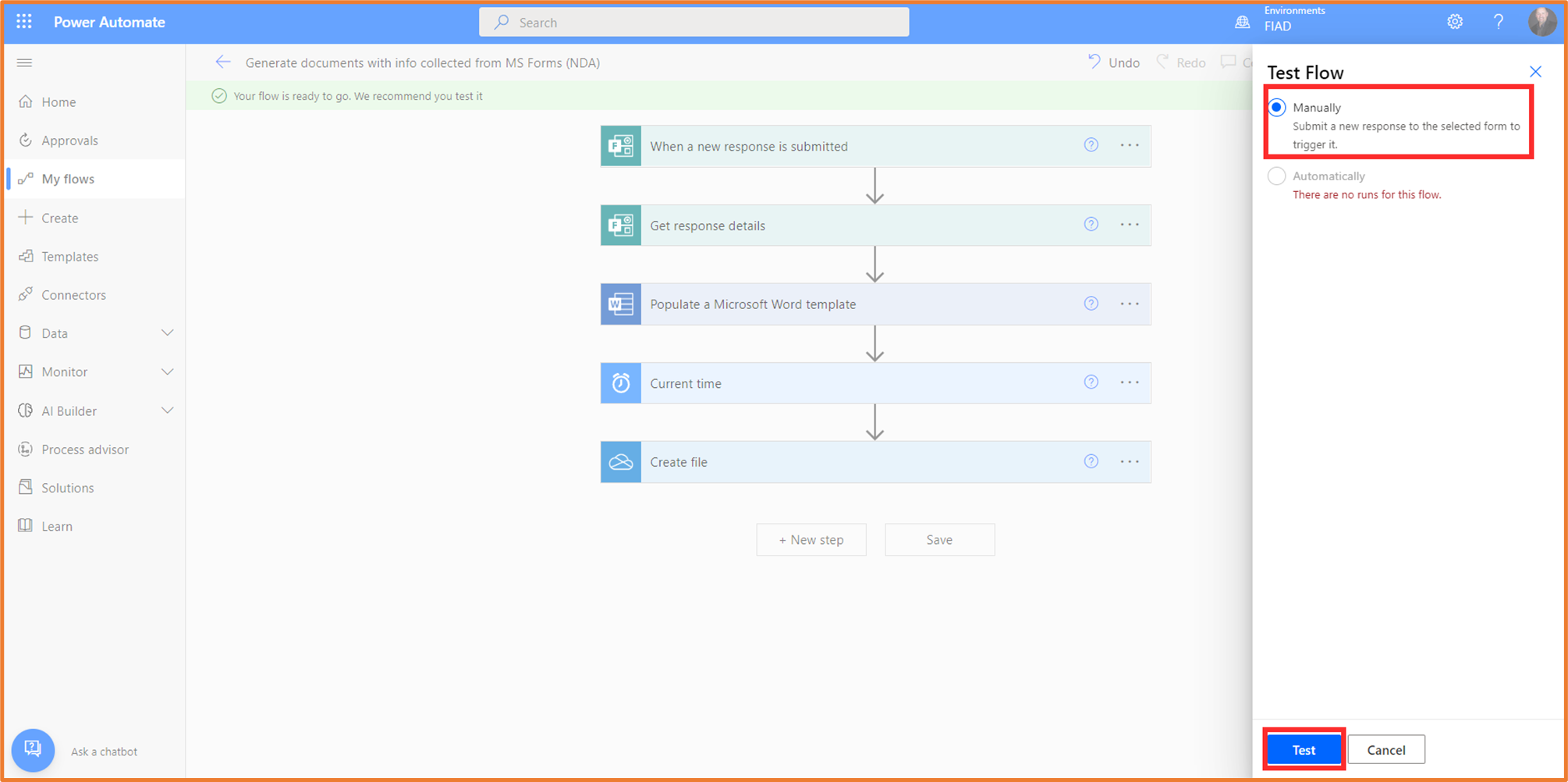Open the Connectors page
Image resolution: width=1568 pixels, height=782 pixels.
tap(74, 295)
